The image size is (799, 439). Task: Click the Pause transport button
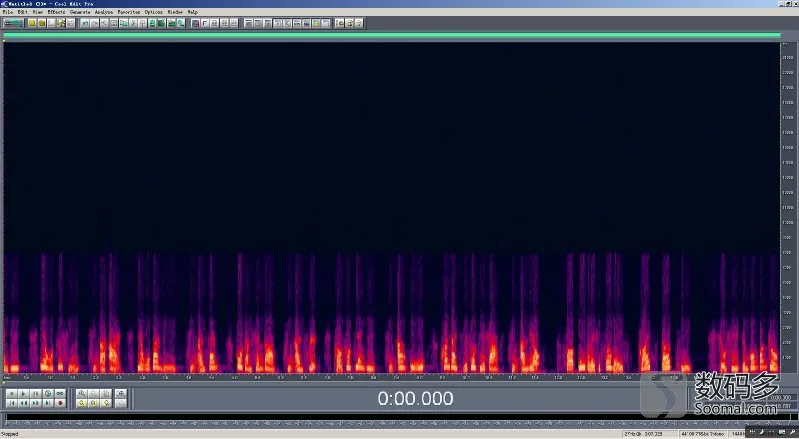[36, 394]
